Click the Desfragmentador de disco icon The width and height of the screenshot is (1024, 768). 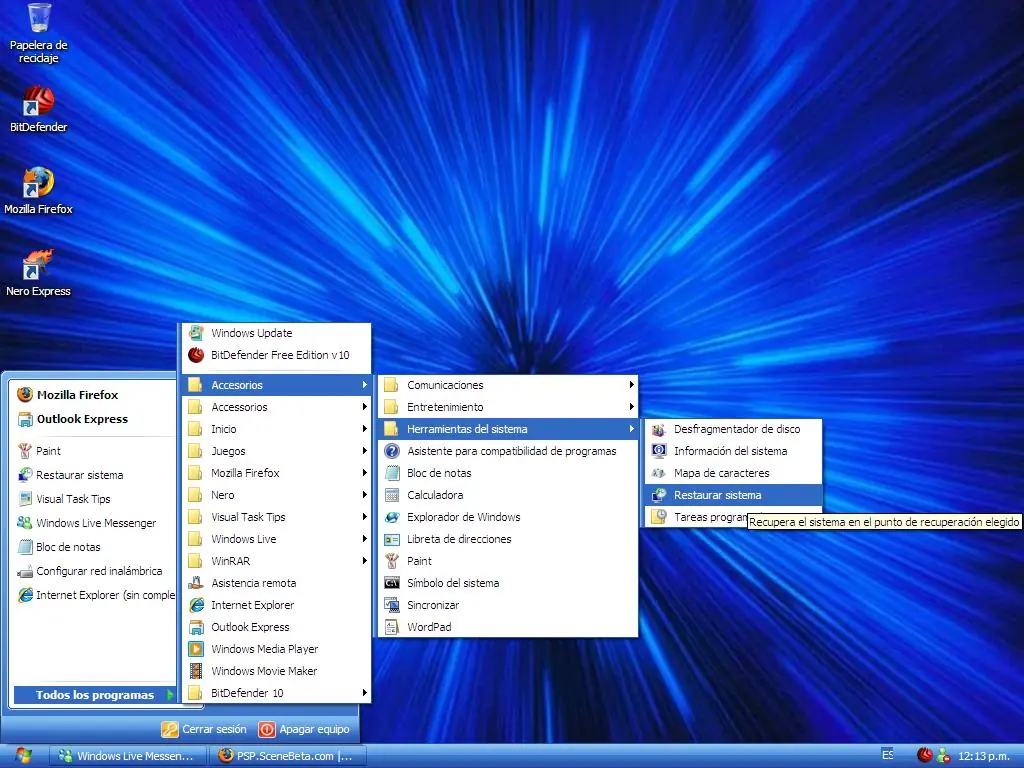point(659,429)
